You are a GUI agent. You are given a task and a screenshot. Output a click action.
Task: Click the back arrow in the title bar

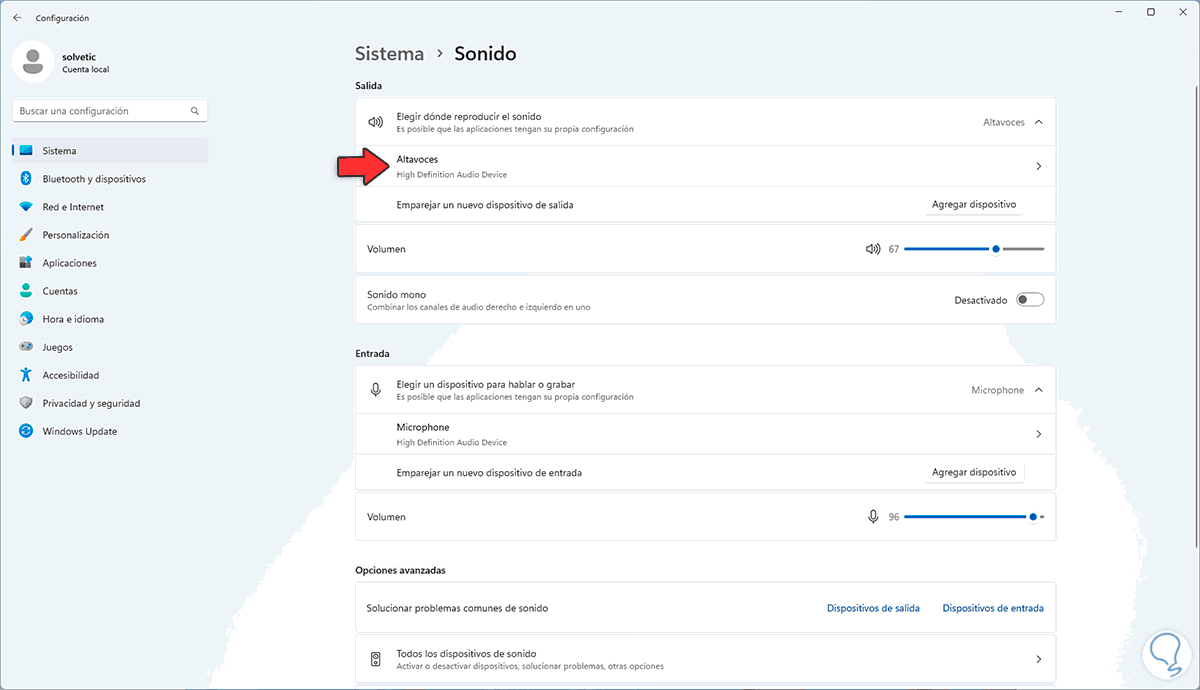pos(17,18)
